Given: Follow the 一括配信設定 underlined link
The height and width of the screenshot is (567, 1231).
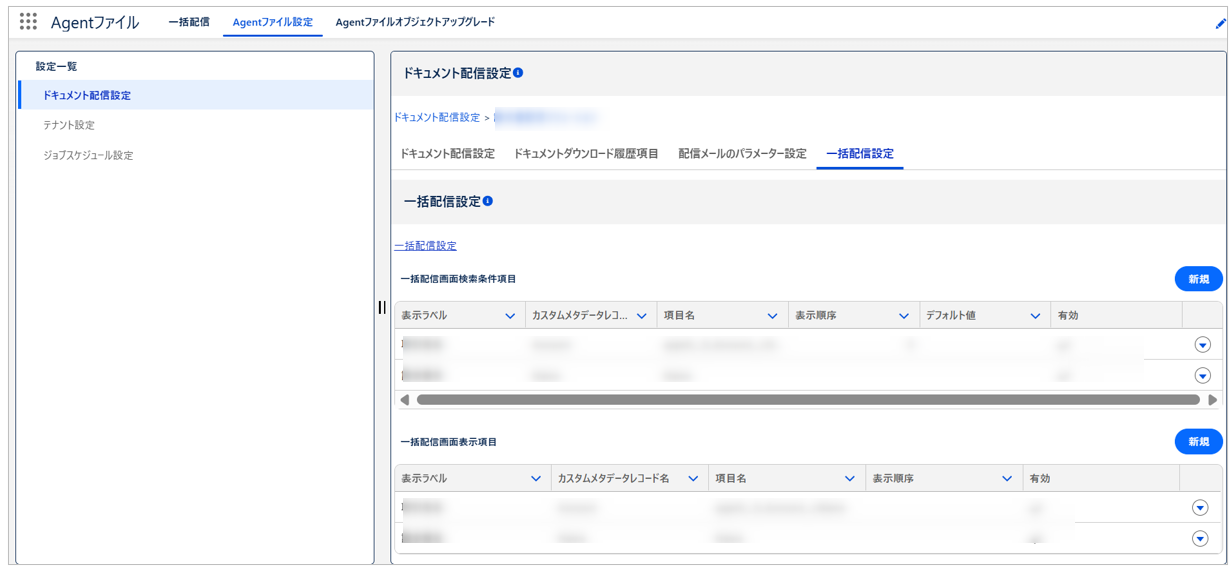Looking at the screenshot, I should pos(426,245).
